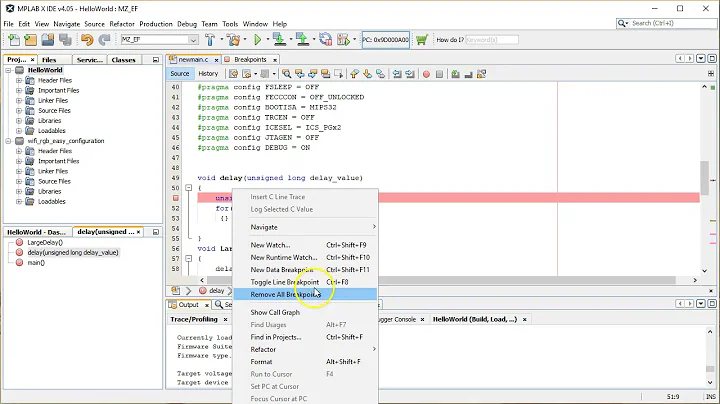Click the editor vertical scrollbar thumb

pos(704,178)
